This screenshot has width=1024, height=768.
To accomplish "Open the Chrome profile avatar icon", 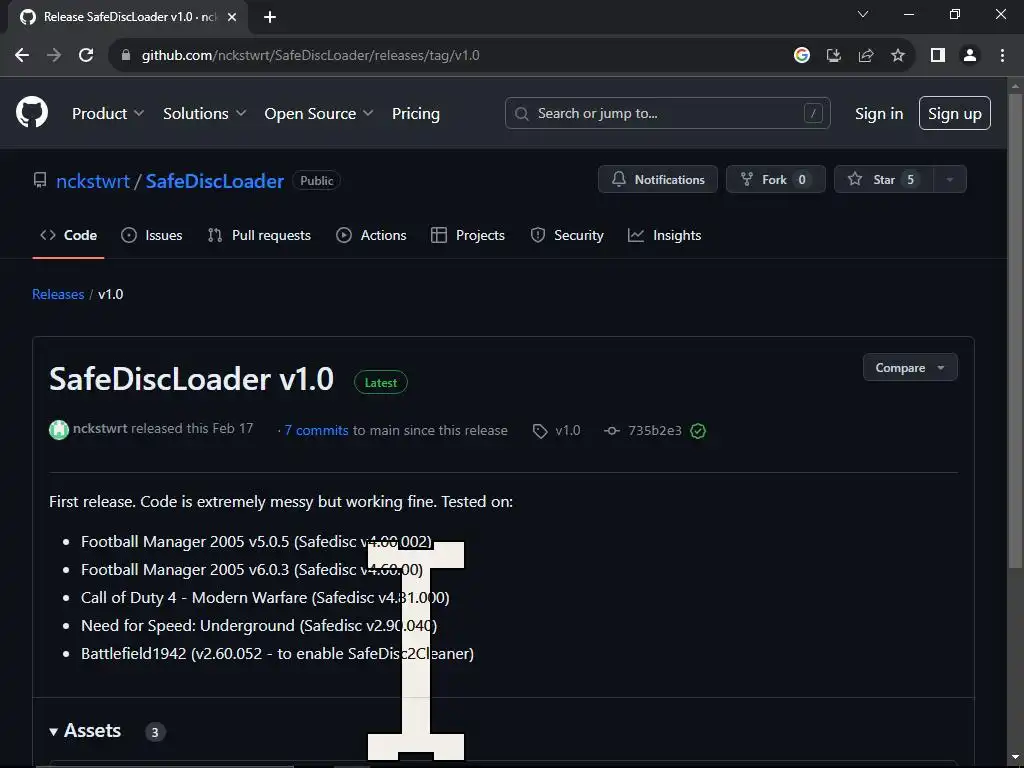I will pyautogui.click(x=970, y=56).
